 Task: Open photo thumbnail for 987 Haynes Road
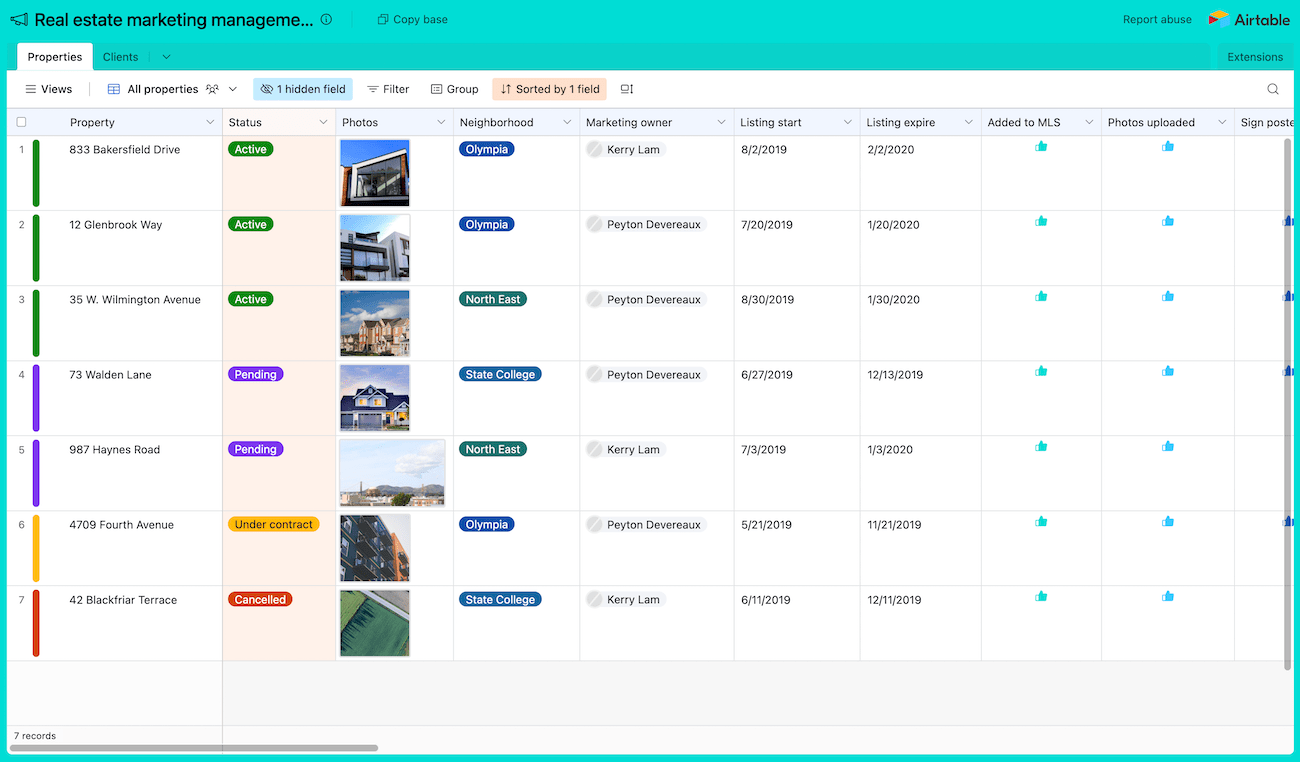tap(392, 473)
